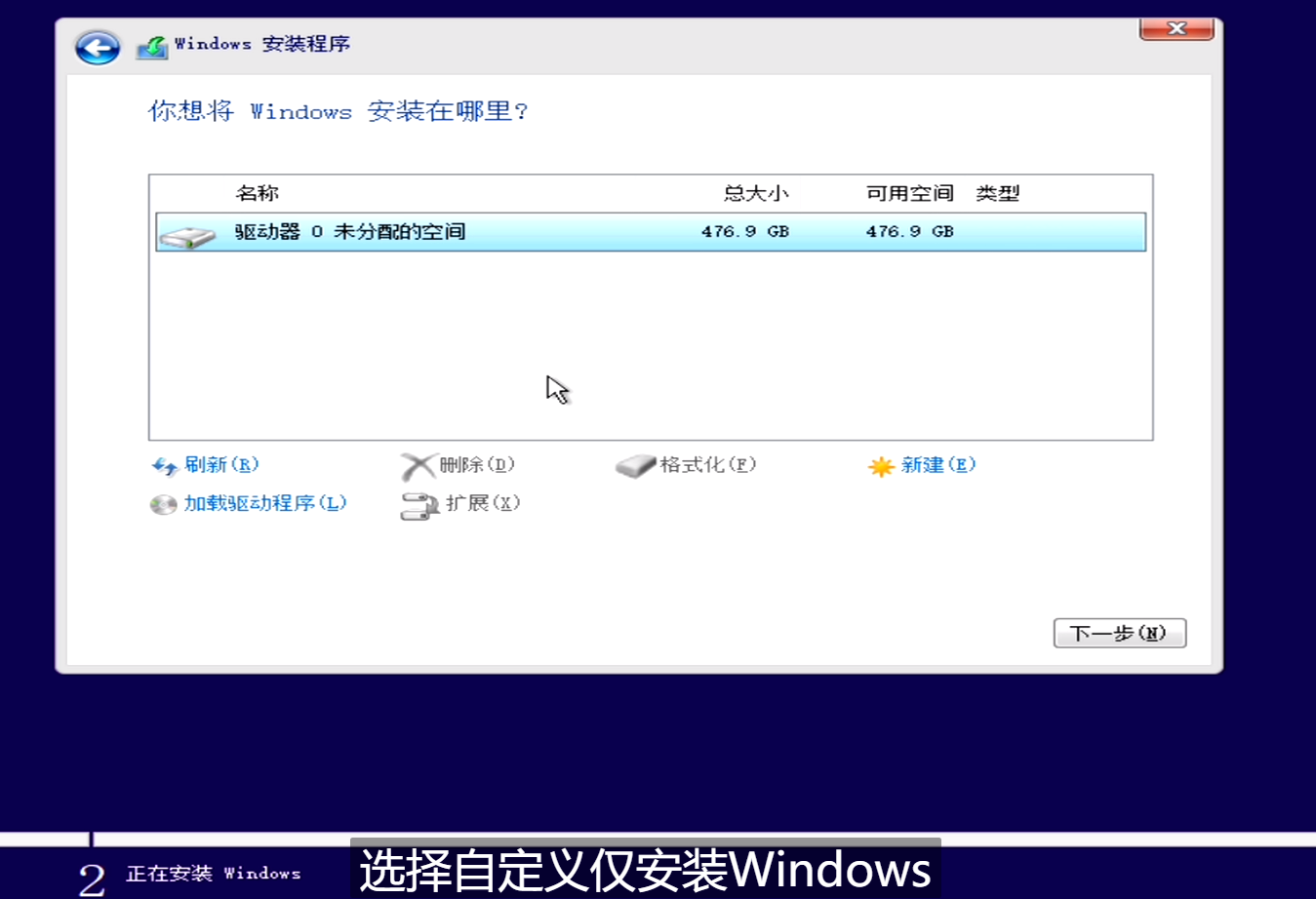Click the Extend (扩展) partition icon
This screenshot has height=899, width=1316.
[x=418, y=505]
